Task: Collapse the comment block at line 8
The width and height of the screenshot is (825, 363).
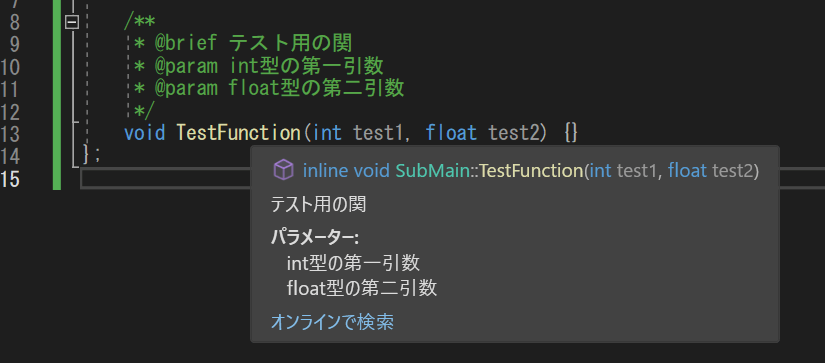Action: point(72,22)
